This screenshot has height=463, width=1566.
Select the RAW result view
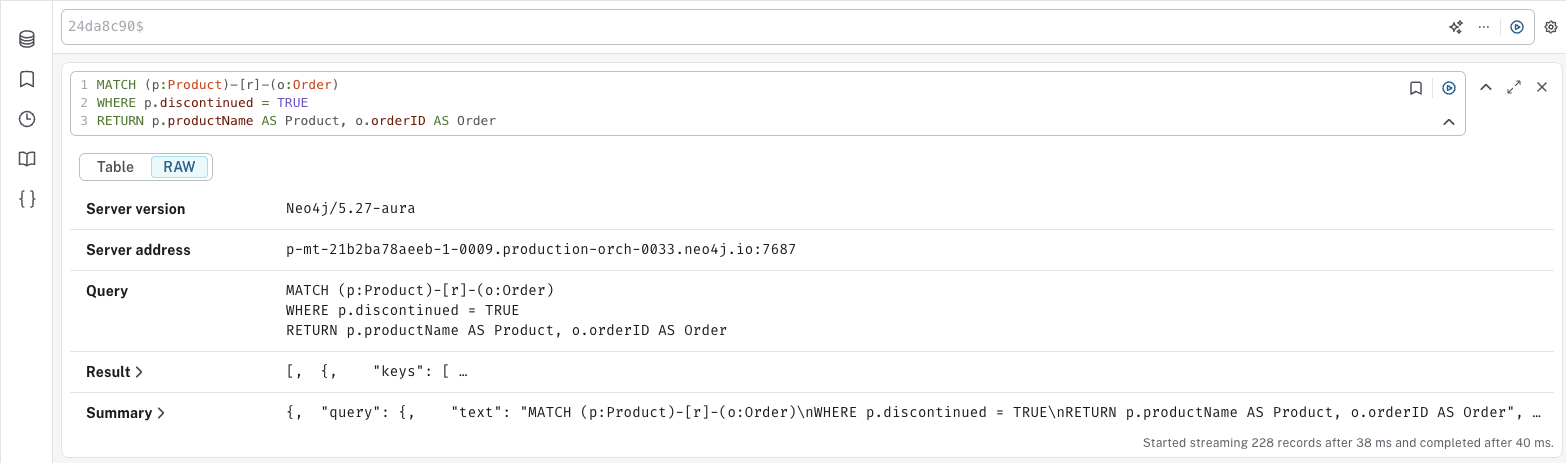point(179,167)
